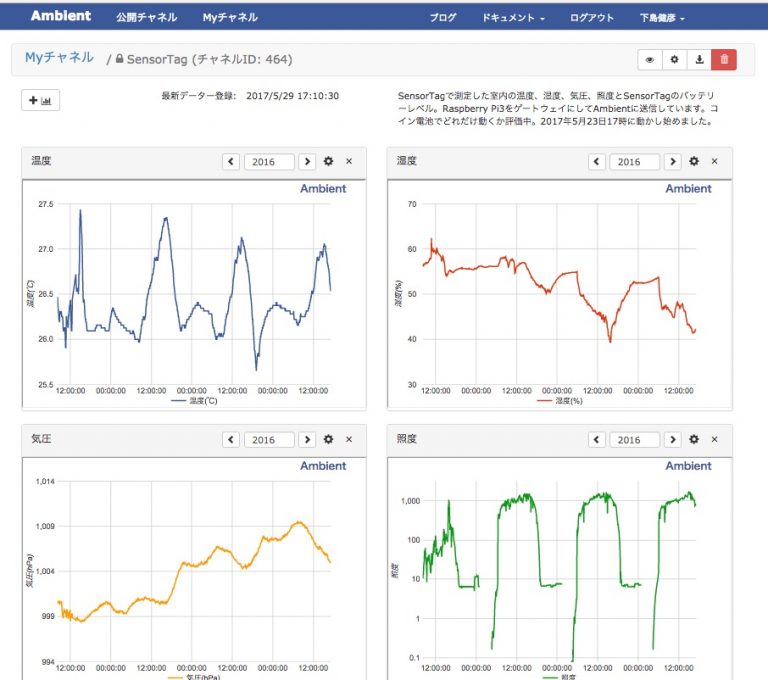Click the Myチャネル breadcrumb link
The image size is (768, 680).
pyautogui.click(x=59, y=58)
